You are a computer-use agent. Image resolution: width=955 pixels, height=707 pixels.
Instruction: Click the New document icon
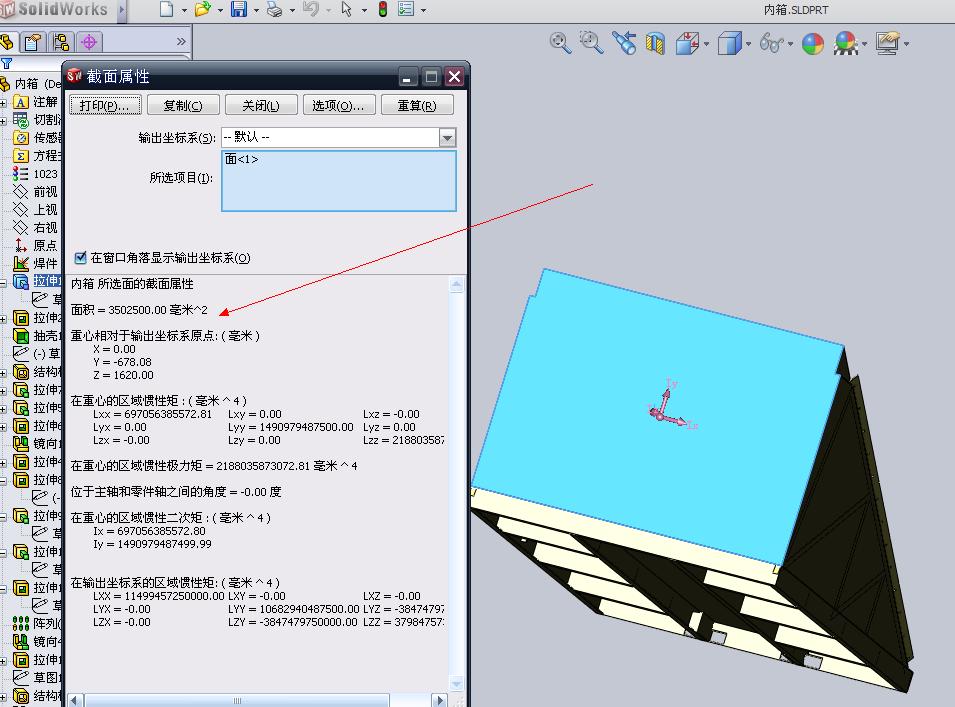pyautogui.click(x=166, y=9)
